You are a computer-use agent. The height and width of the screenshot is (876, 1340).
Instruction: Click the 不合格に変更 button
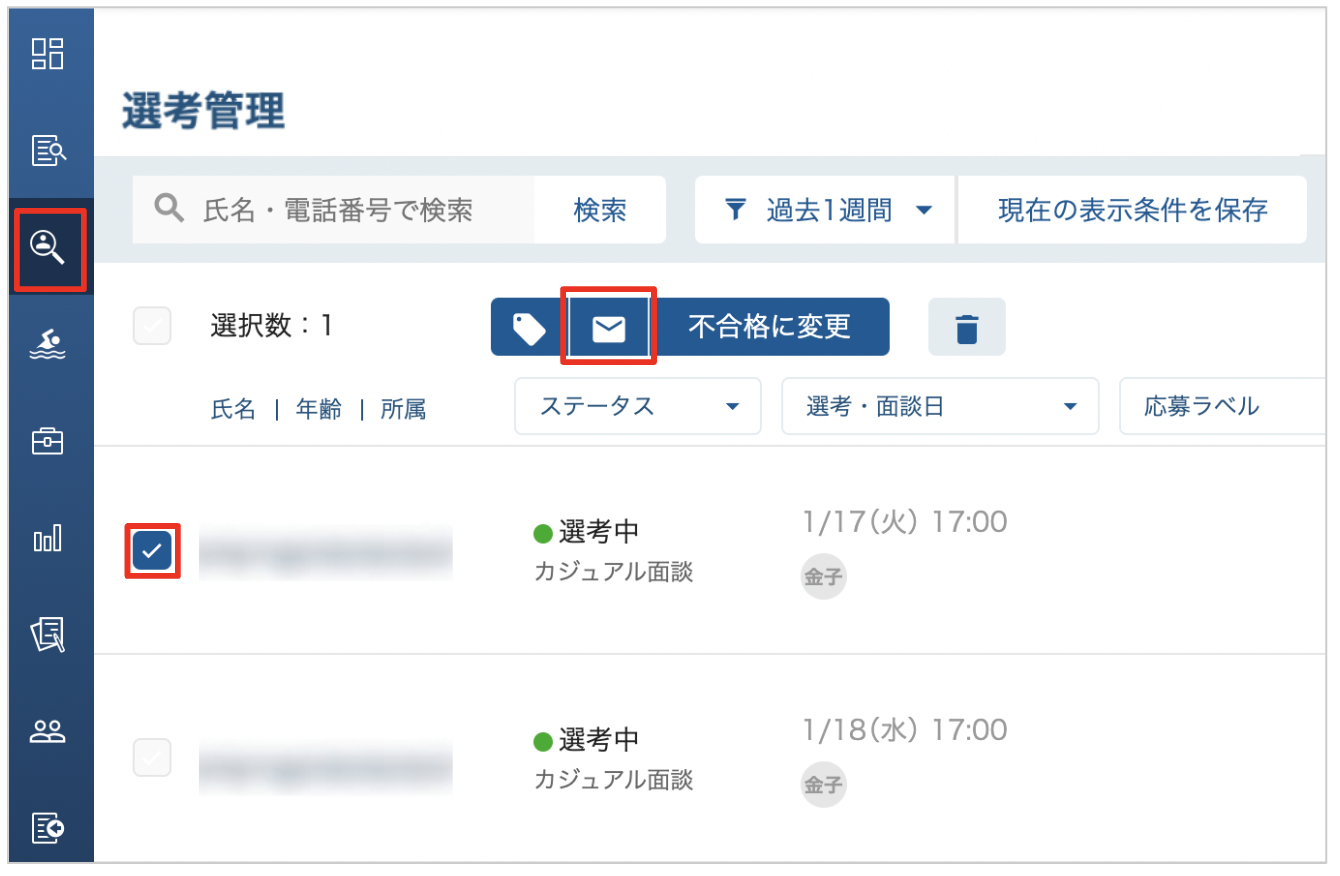769,327
